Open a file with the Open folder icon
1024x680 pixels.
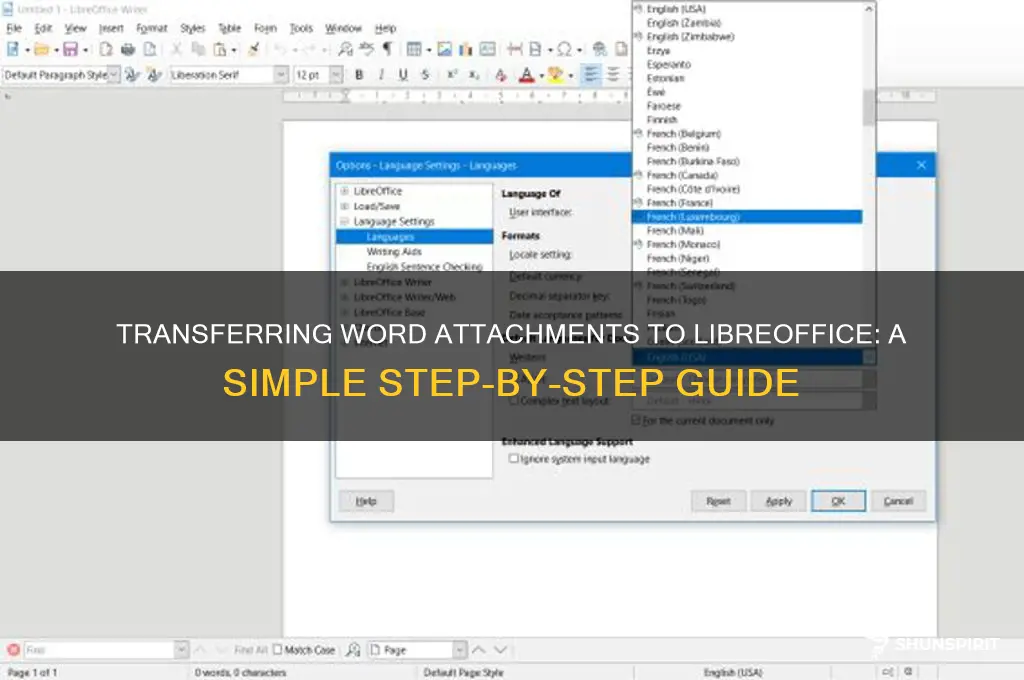click(x=41, y=49)
